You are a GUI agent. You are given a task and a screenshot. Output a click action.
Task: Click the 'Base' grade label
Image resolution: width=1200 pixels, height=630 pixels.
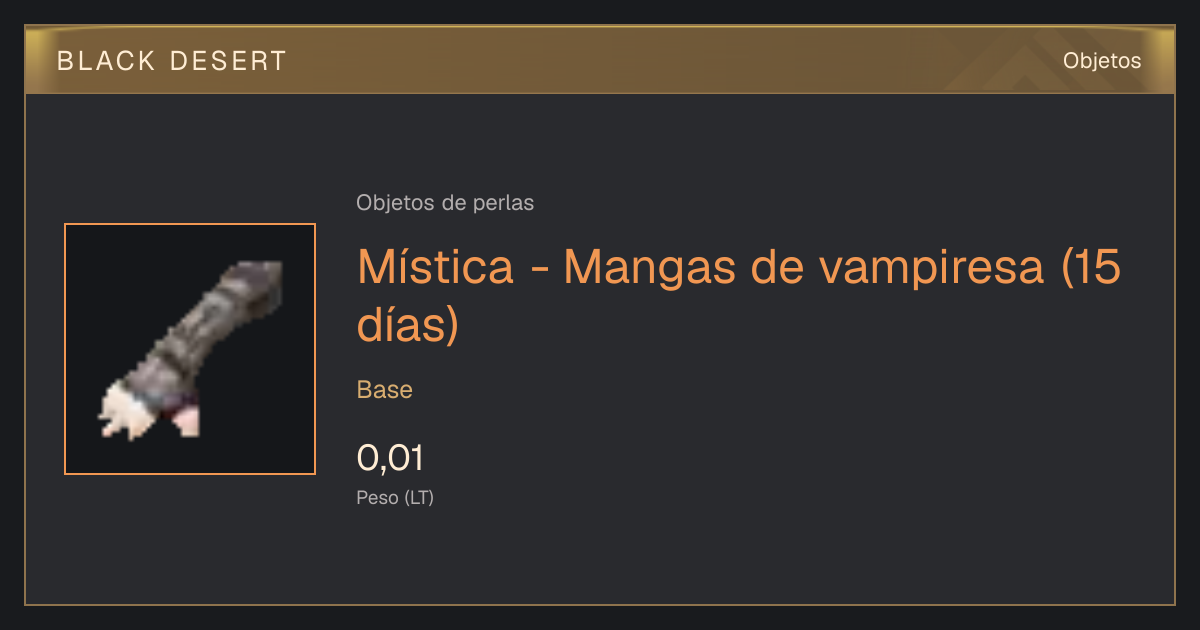pos(385,390)
